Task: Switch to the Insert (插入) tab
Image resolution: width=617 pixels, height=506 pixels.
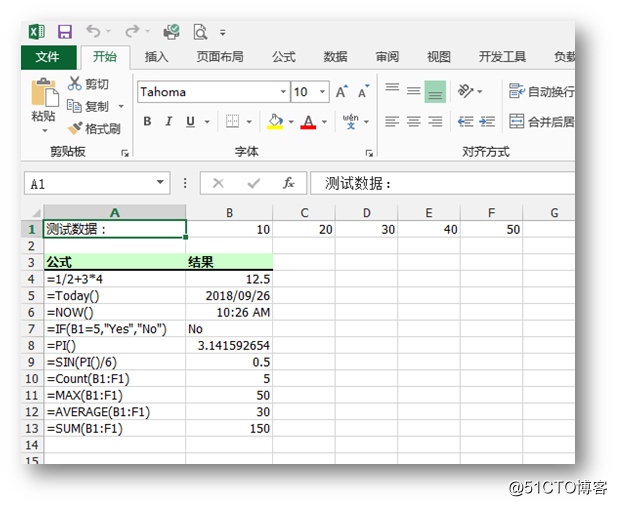Action: pos(156,57)
